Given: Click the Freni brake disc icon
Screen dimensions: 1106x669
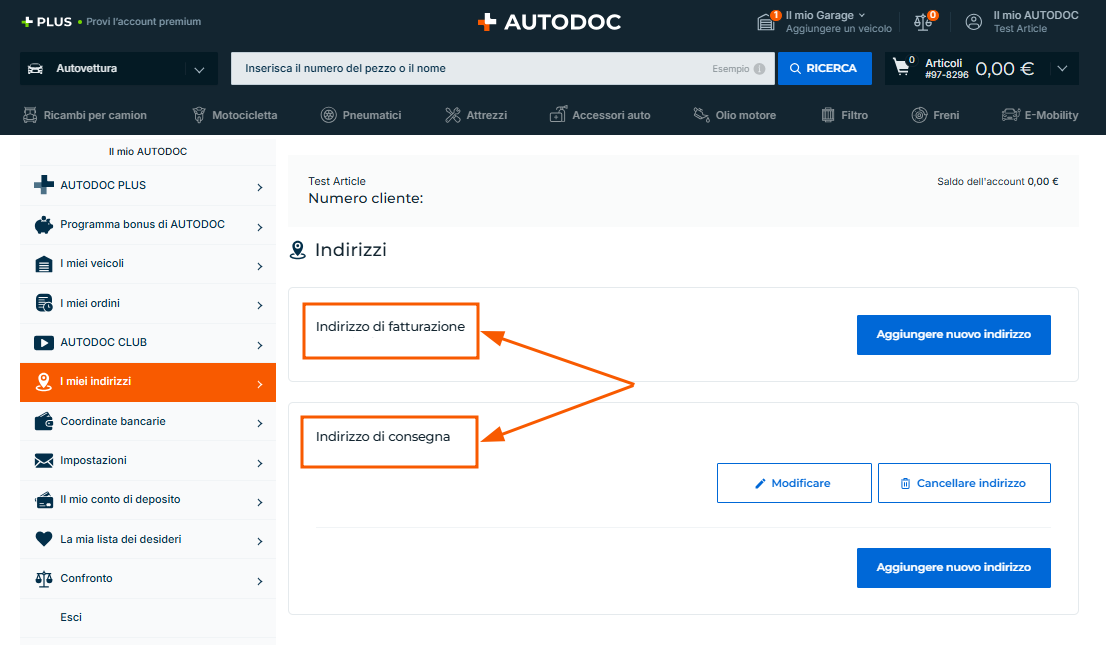Looking at the screenshot, I should [x=919, y=115].
